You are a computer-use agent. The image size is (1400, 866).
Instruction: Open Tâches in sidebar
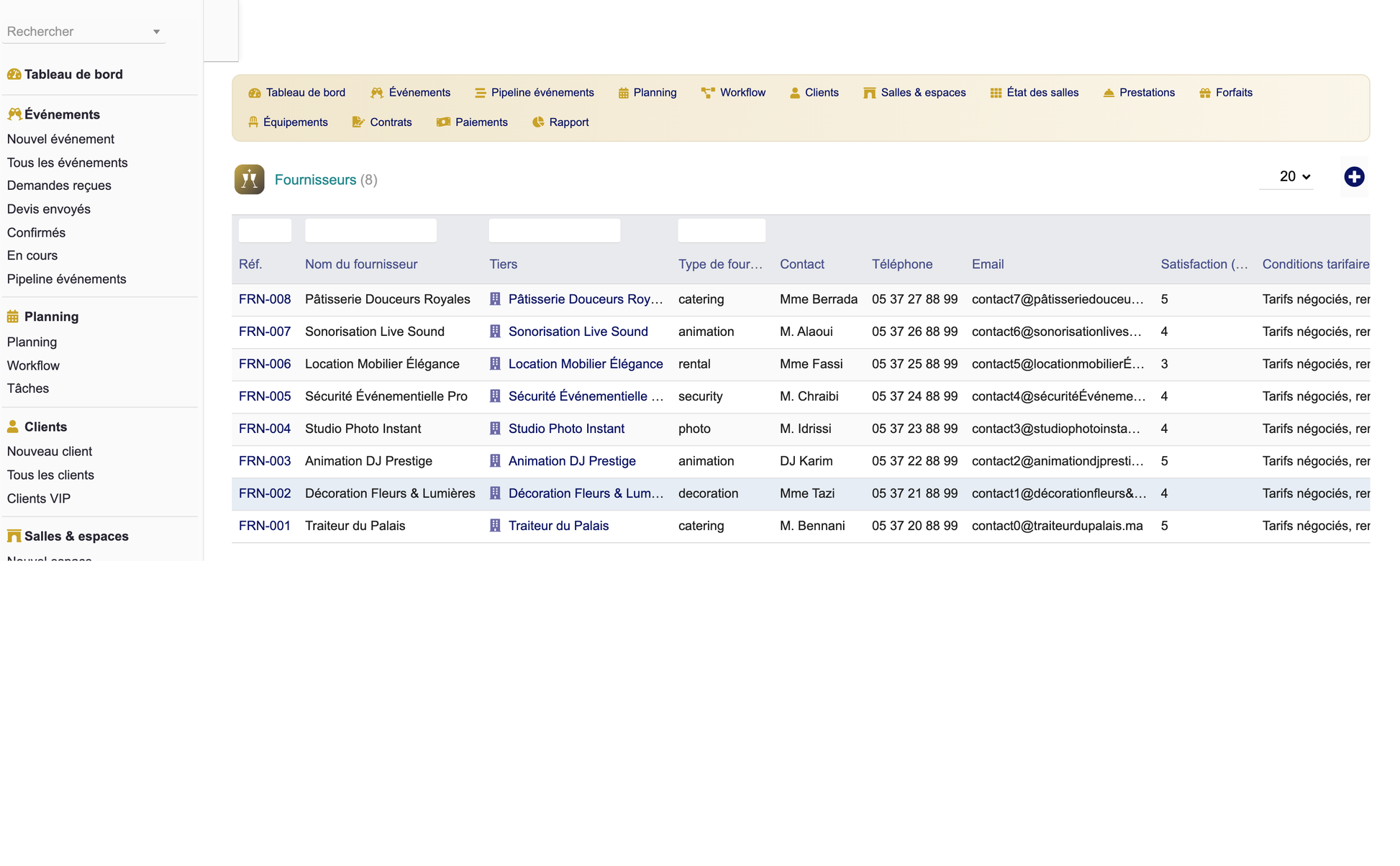click(28, 388)
